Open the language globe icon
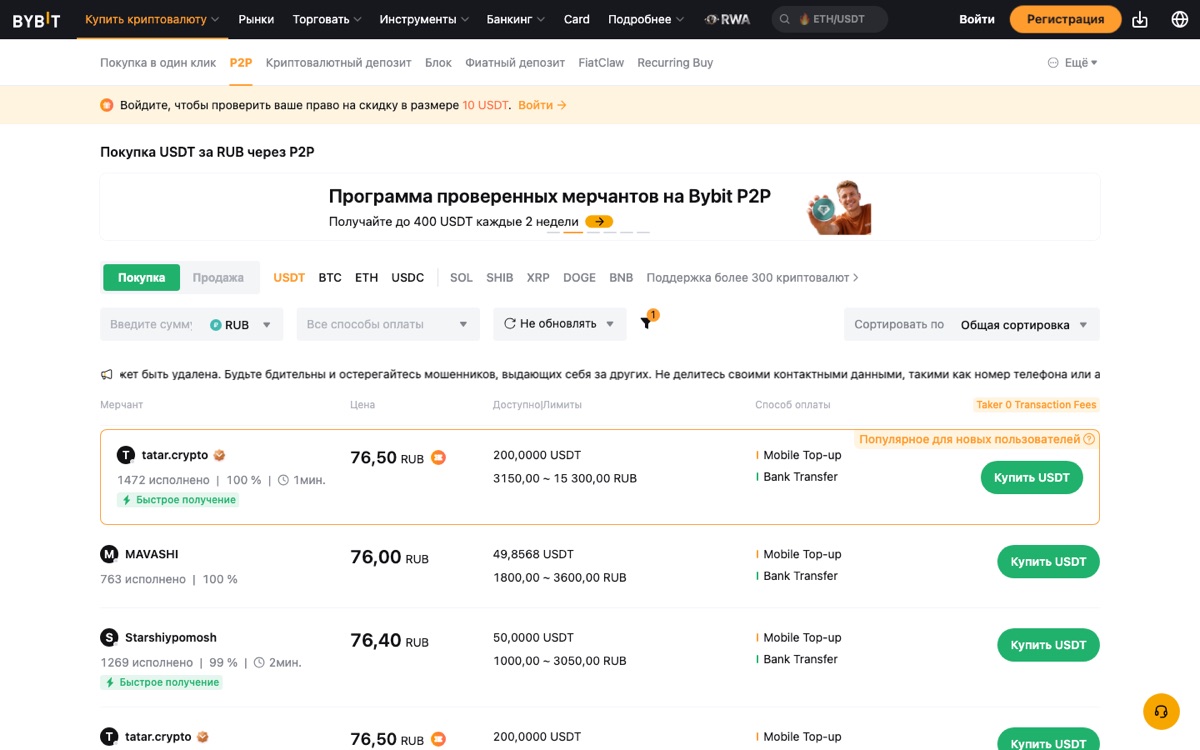The height and width of the screenshot is (750, 1200). click(x=1180, y=19)
